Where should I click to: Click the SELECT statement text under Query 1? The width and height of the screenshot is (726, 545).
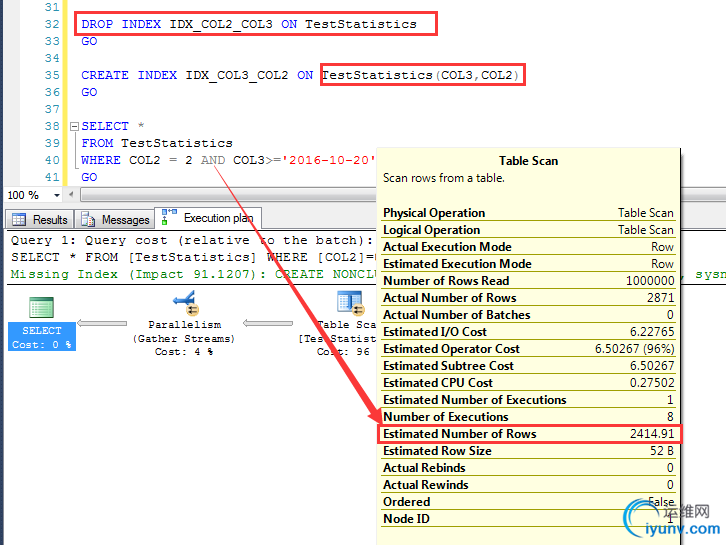tap(194, 257)
